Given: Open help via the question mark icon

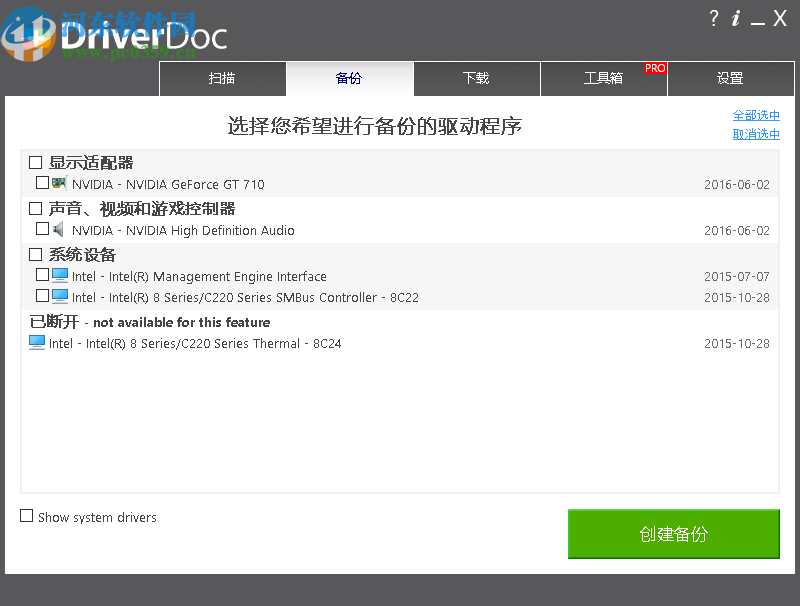Looking at the screenshot, I should tap(713, 18).
